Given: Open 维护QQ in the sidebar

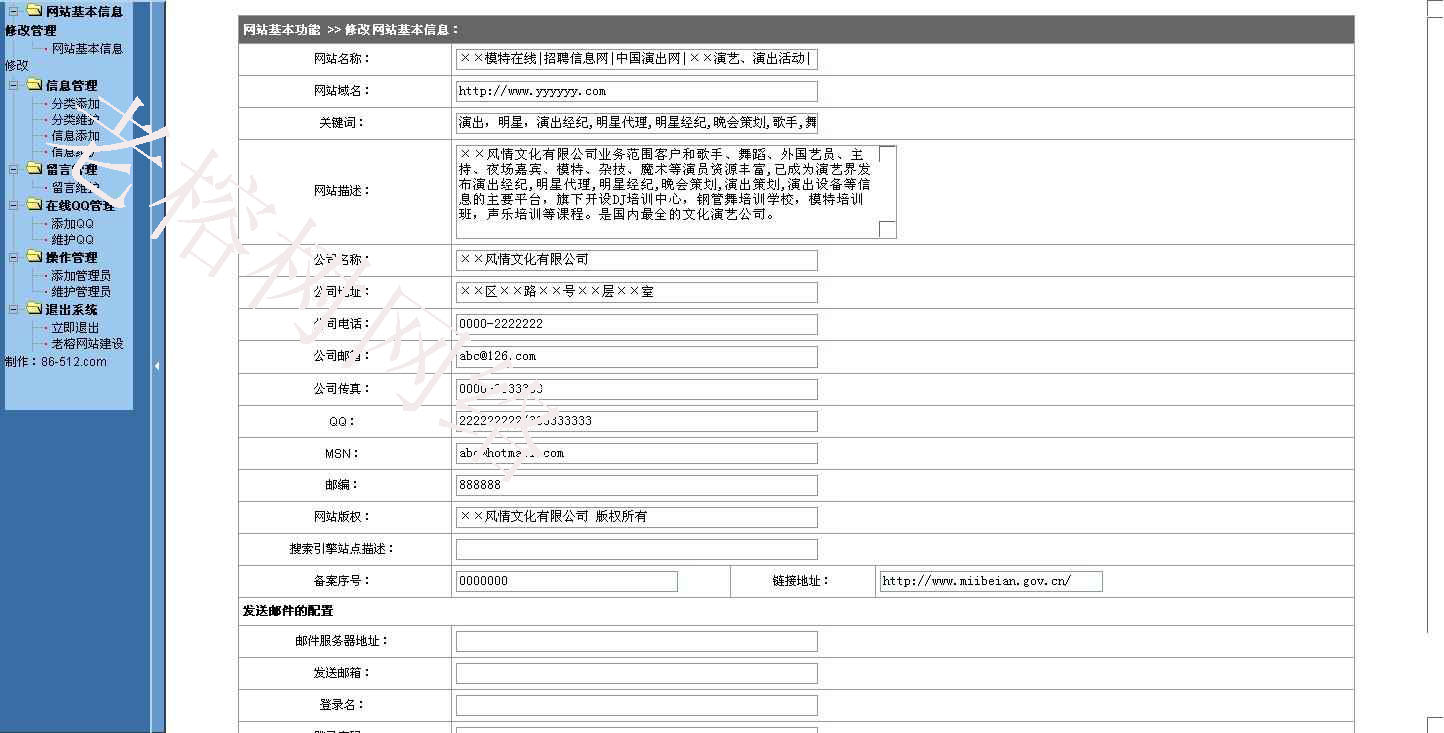Looking at the screenshot, I should click(x=72, y=239).
